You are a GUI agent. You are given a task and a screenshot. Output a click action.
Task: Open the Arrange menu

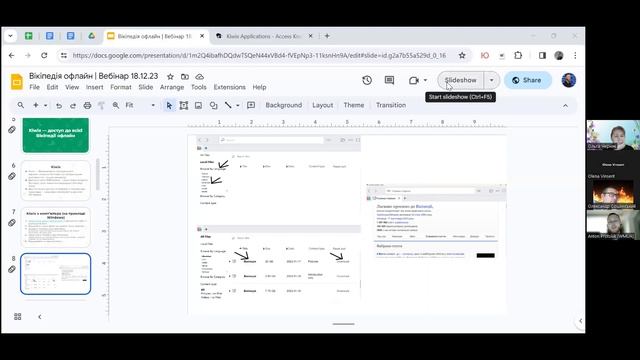172,87
